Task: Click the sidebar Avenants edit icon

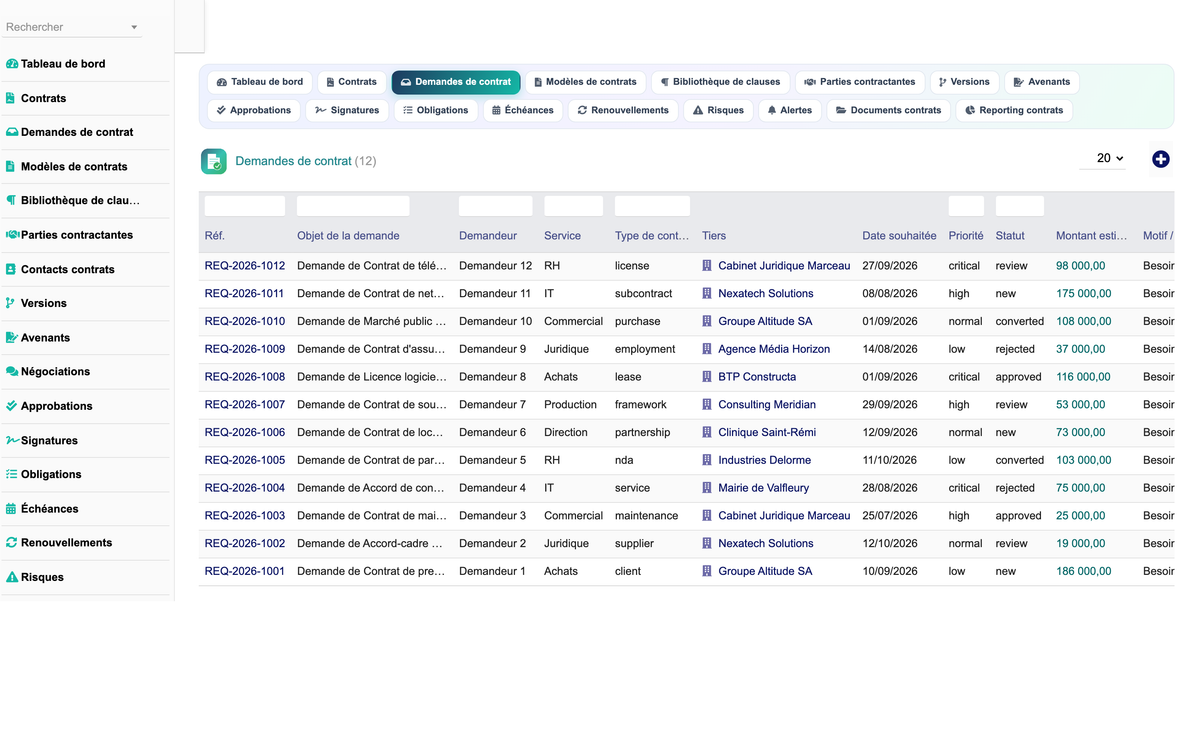Action: point(12,338)
